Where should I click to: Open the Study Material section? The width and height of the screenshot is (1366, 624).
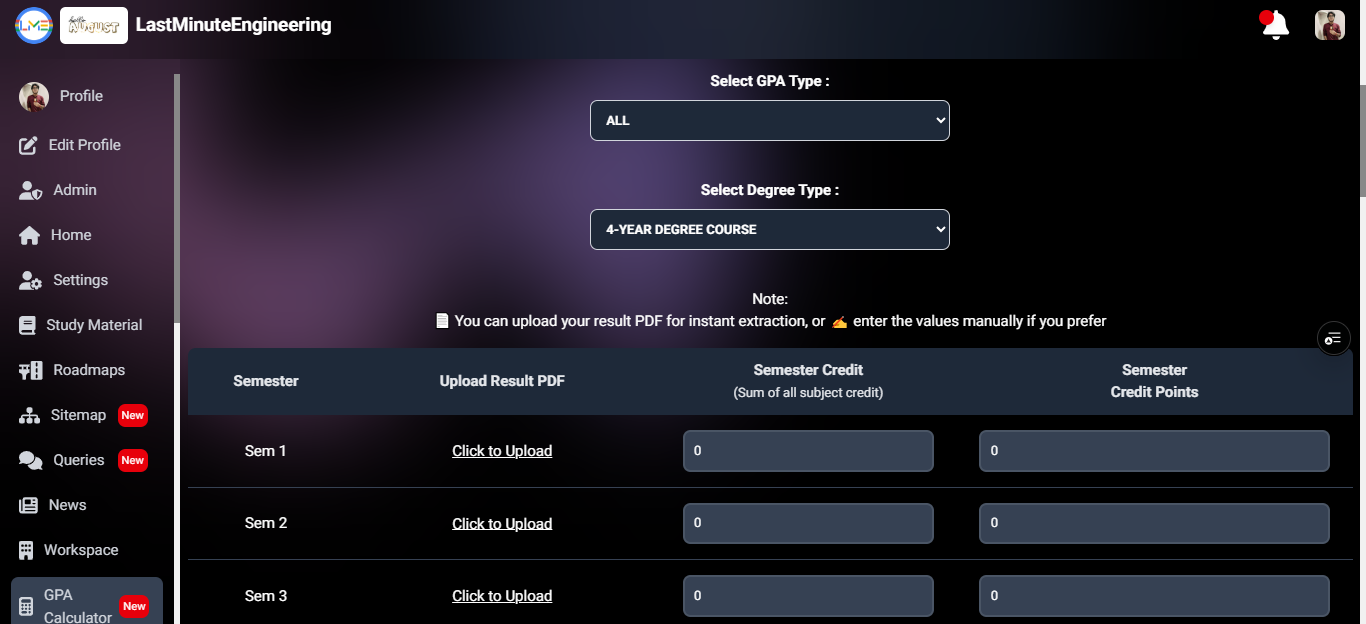click(95, 324)
